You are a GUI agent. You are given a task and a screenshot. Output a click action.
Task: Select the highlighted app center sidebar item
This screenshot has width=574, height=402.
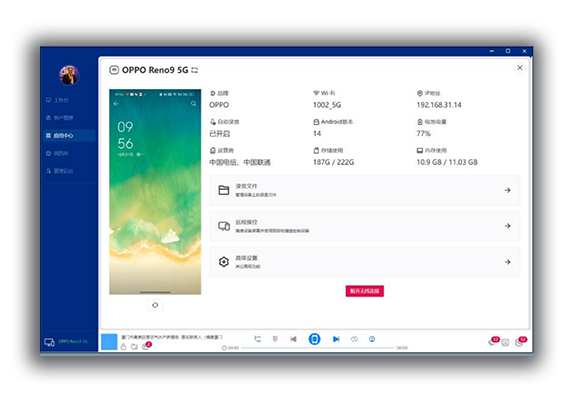69,135
